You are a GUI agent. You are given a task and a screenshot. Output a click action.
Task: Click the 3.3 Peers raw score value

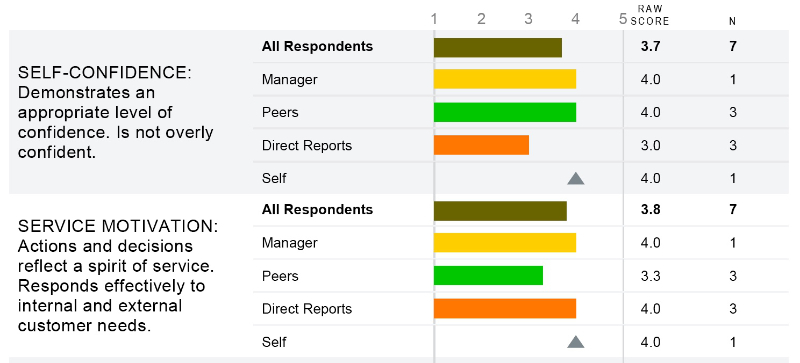click(x=651, y=276)
